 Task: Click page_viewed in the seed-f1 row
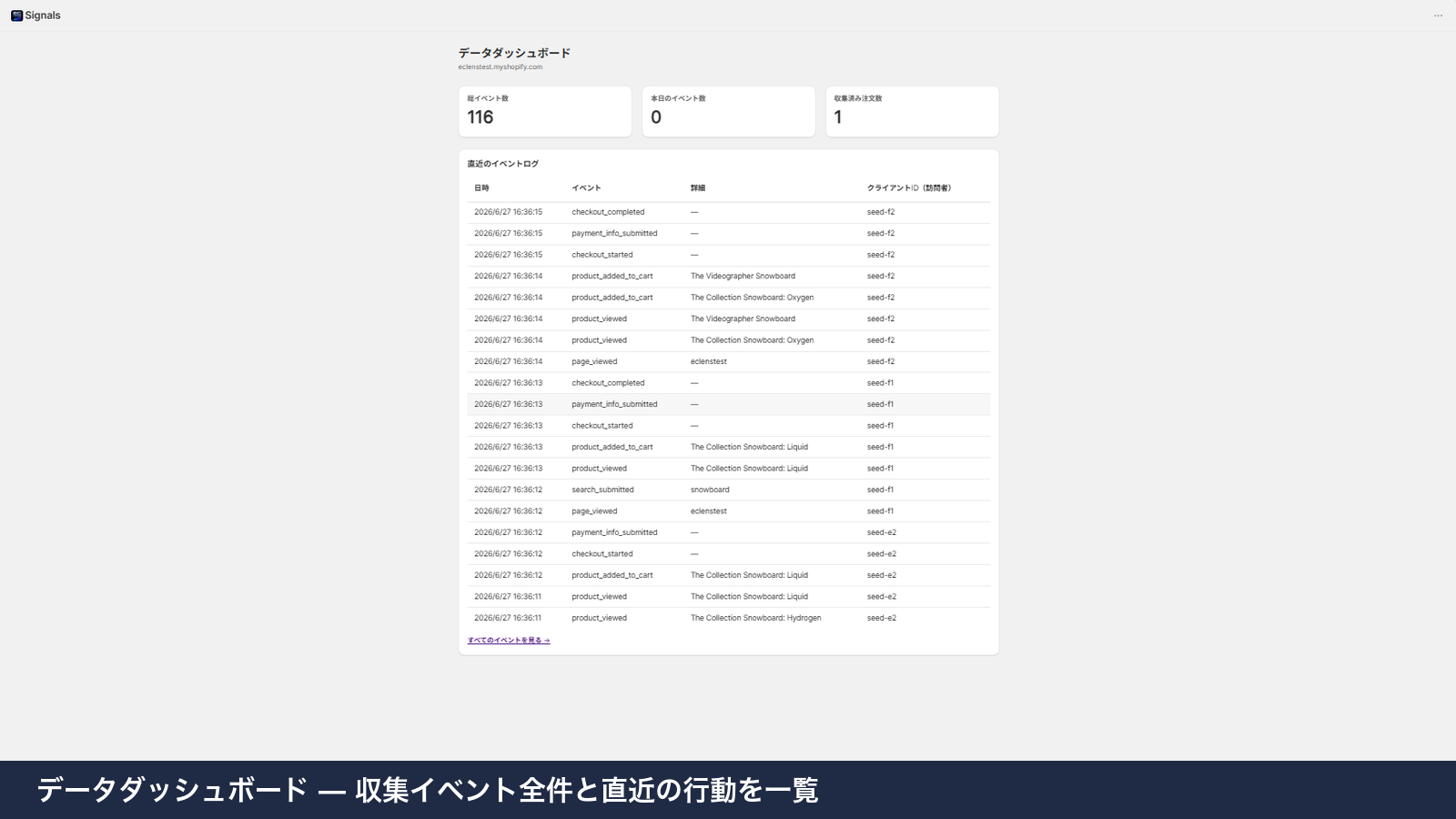(594, 511)
